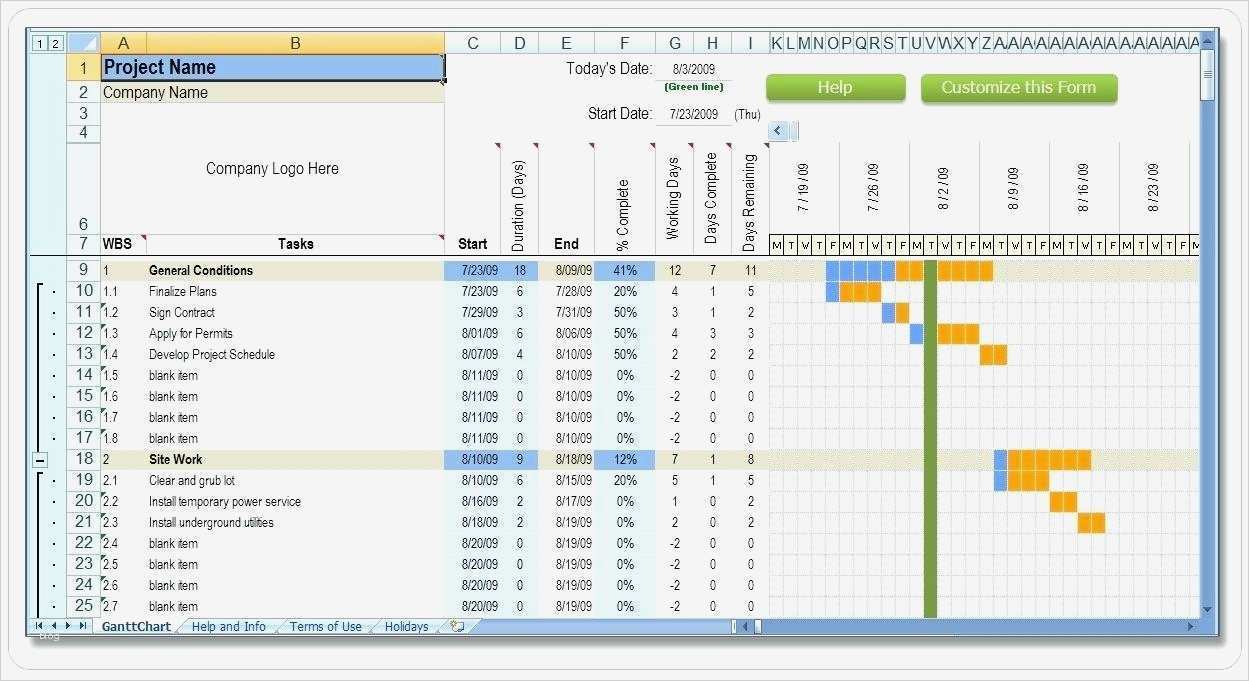Select row 18 header

pyautogui.click(x=84, y=459)
